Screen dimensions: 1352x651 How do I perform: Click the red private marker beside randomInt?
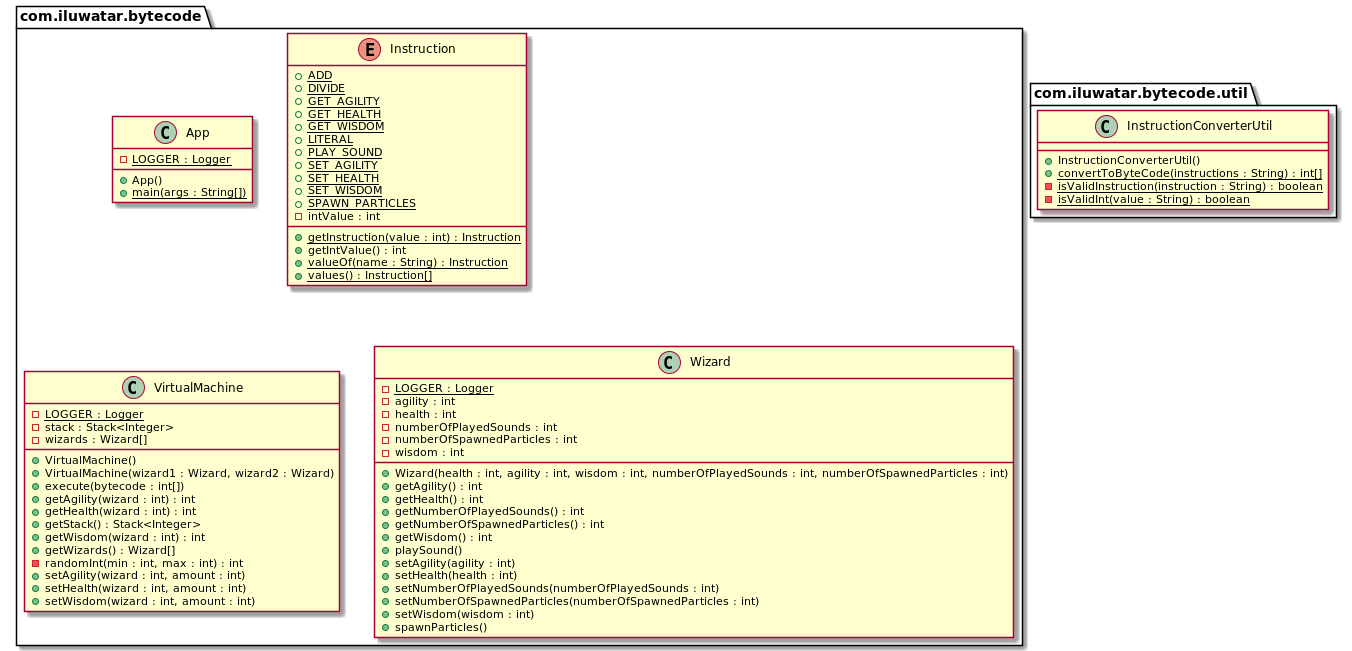[x=36, y=563]
